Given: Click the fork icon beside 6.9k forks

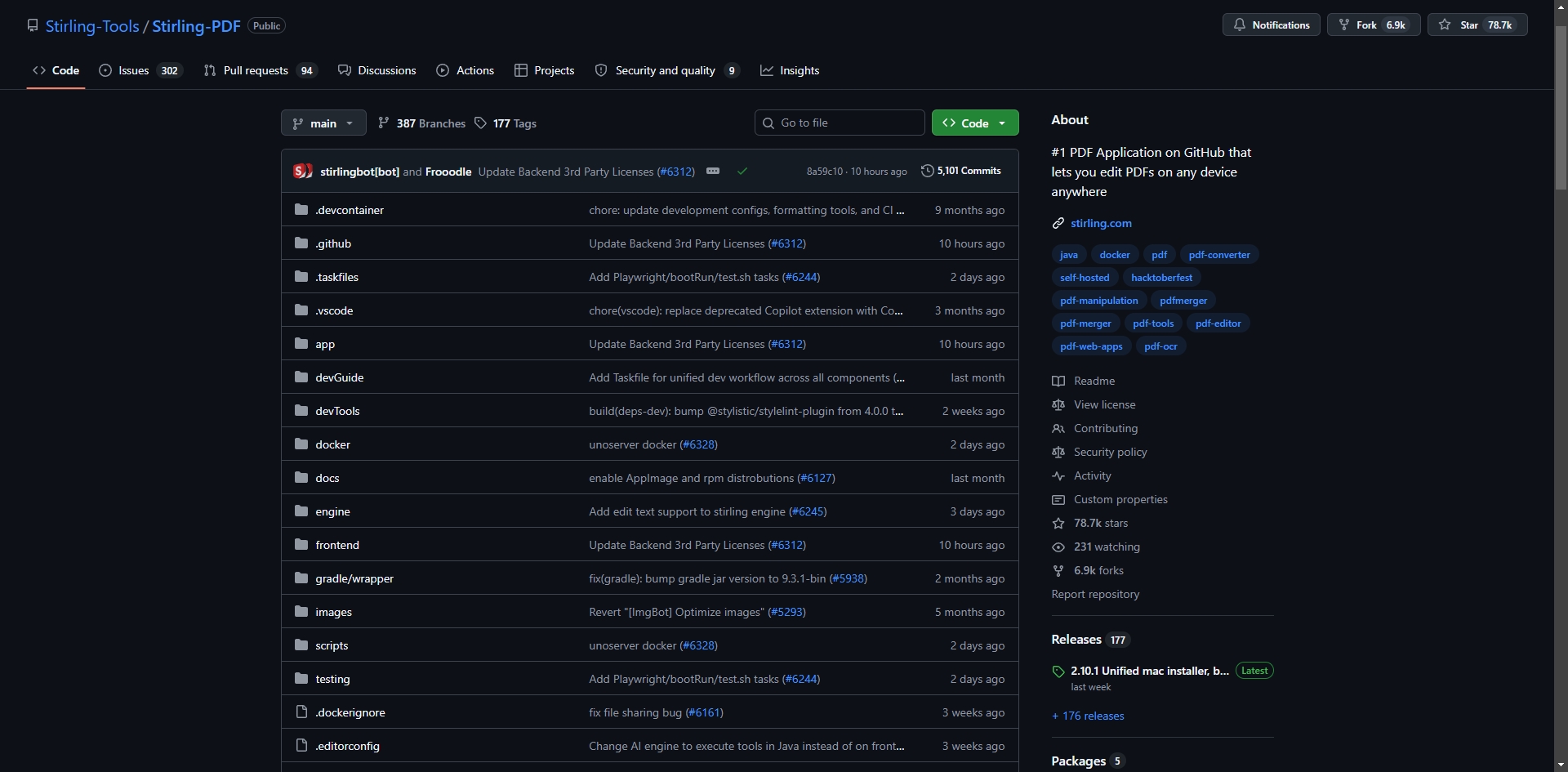Looking at the screenshot, I should click(x=1058, y=571).
